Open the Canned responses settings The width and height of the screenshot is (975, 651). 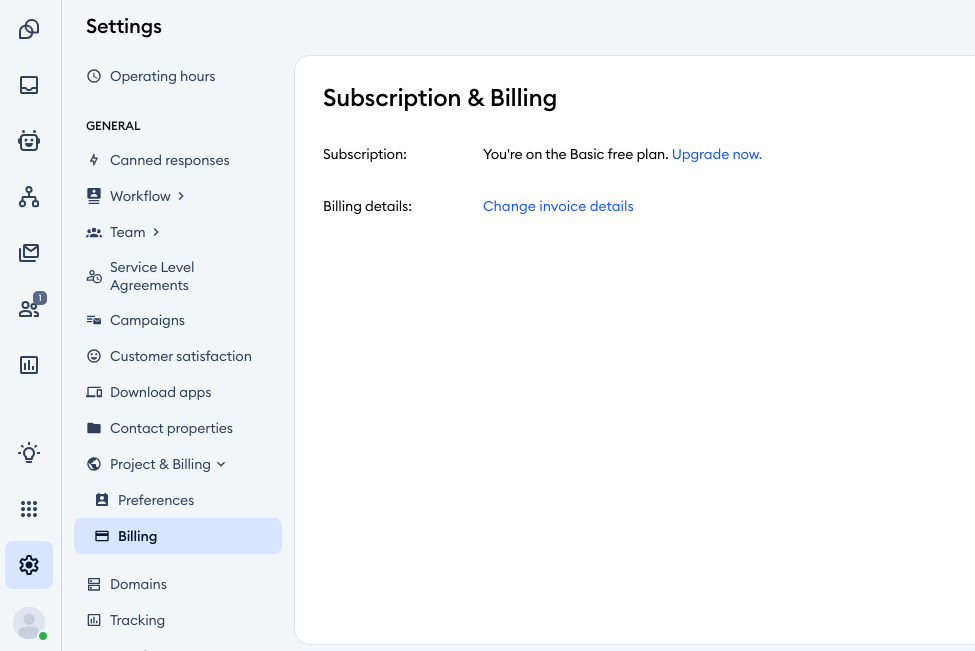[x=169, y=160]
